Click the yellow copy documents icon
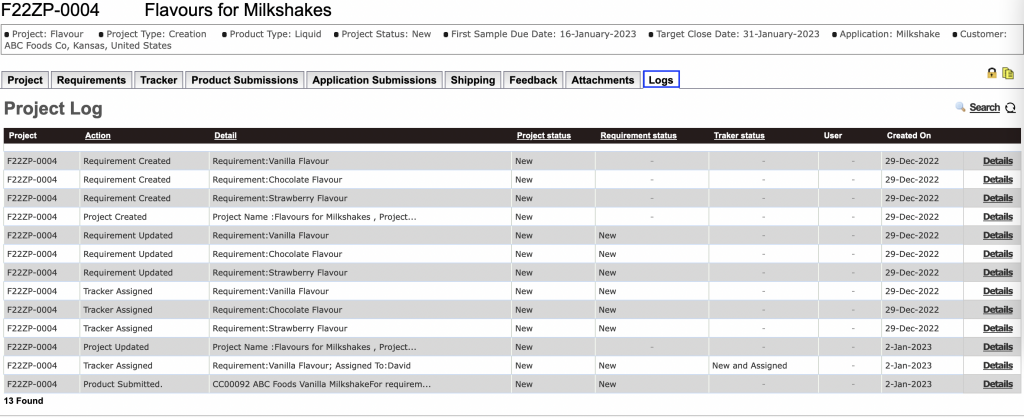 [1008, 74]
